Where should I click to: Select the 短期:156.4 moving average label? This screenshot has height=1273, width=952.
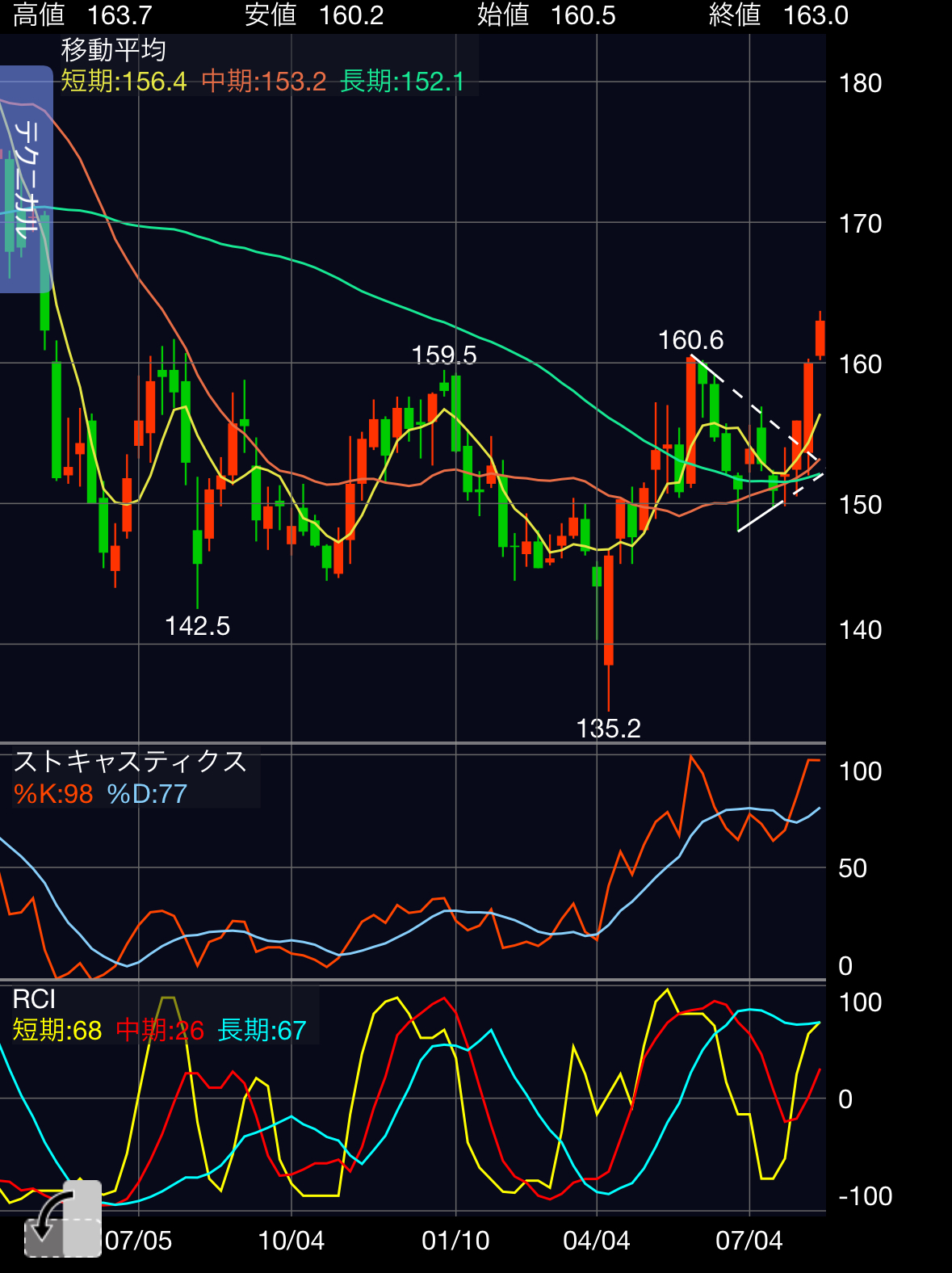(124, 82)
